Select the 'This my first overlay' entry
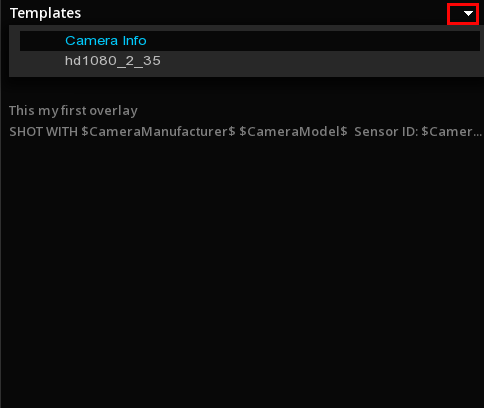The width and height of the screenshot is (484, 408). (73, 111)
